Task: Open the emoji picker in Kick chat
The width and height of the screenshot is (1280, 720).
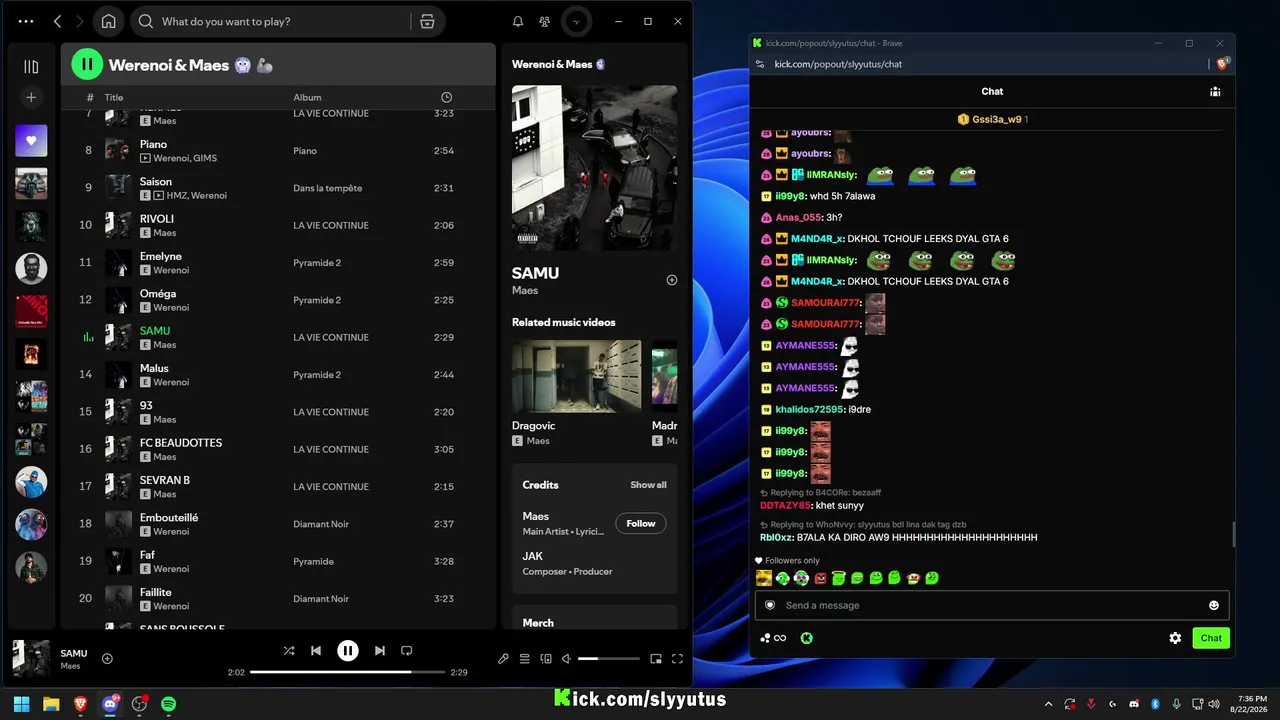Action: point(1214,605)
